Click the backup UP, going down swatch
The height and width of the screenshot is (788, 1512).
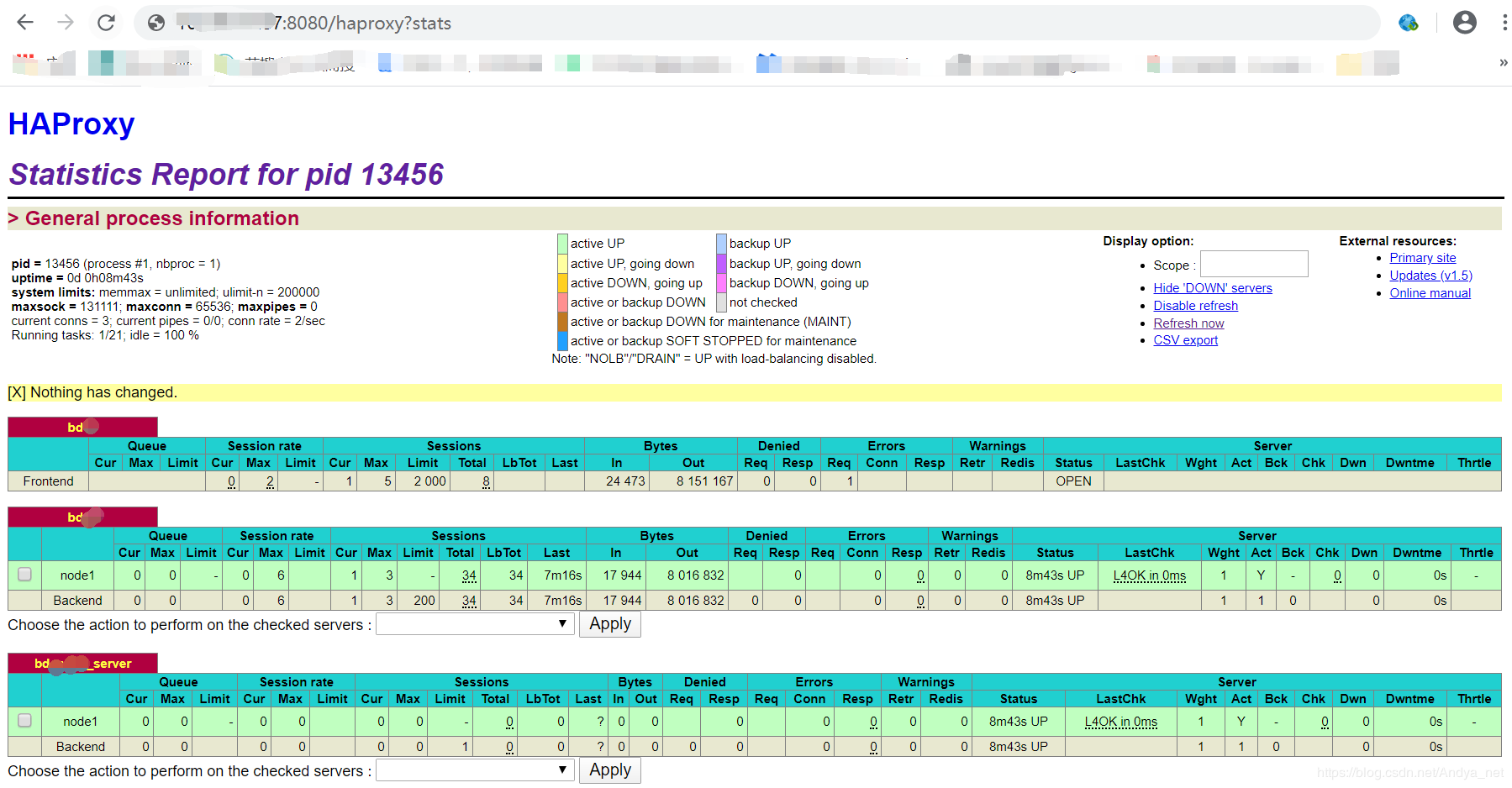pyautogui.click(x=721, y=264)
